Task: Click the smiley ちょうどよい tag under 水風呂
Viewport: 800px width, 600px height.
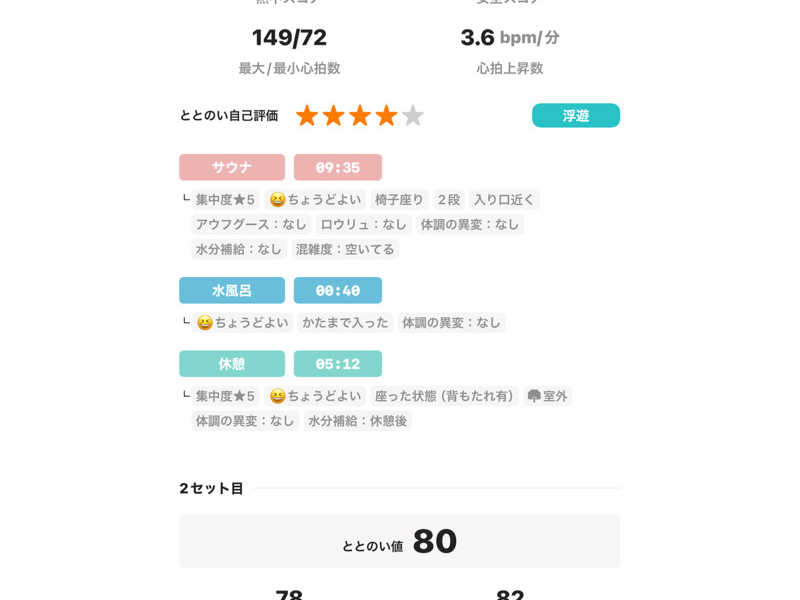Action: [243, 322]
